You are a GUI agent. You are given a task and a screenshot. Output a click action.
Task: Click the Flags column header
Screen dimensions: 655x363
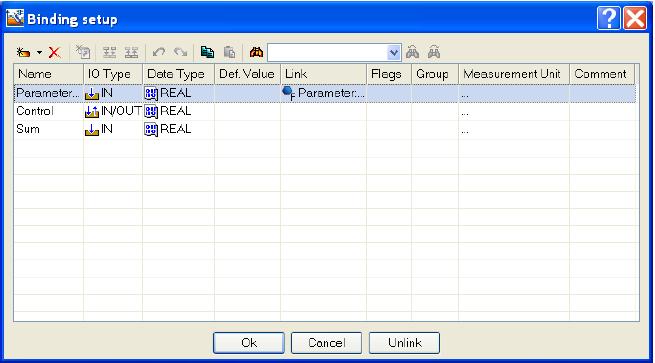389,74
